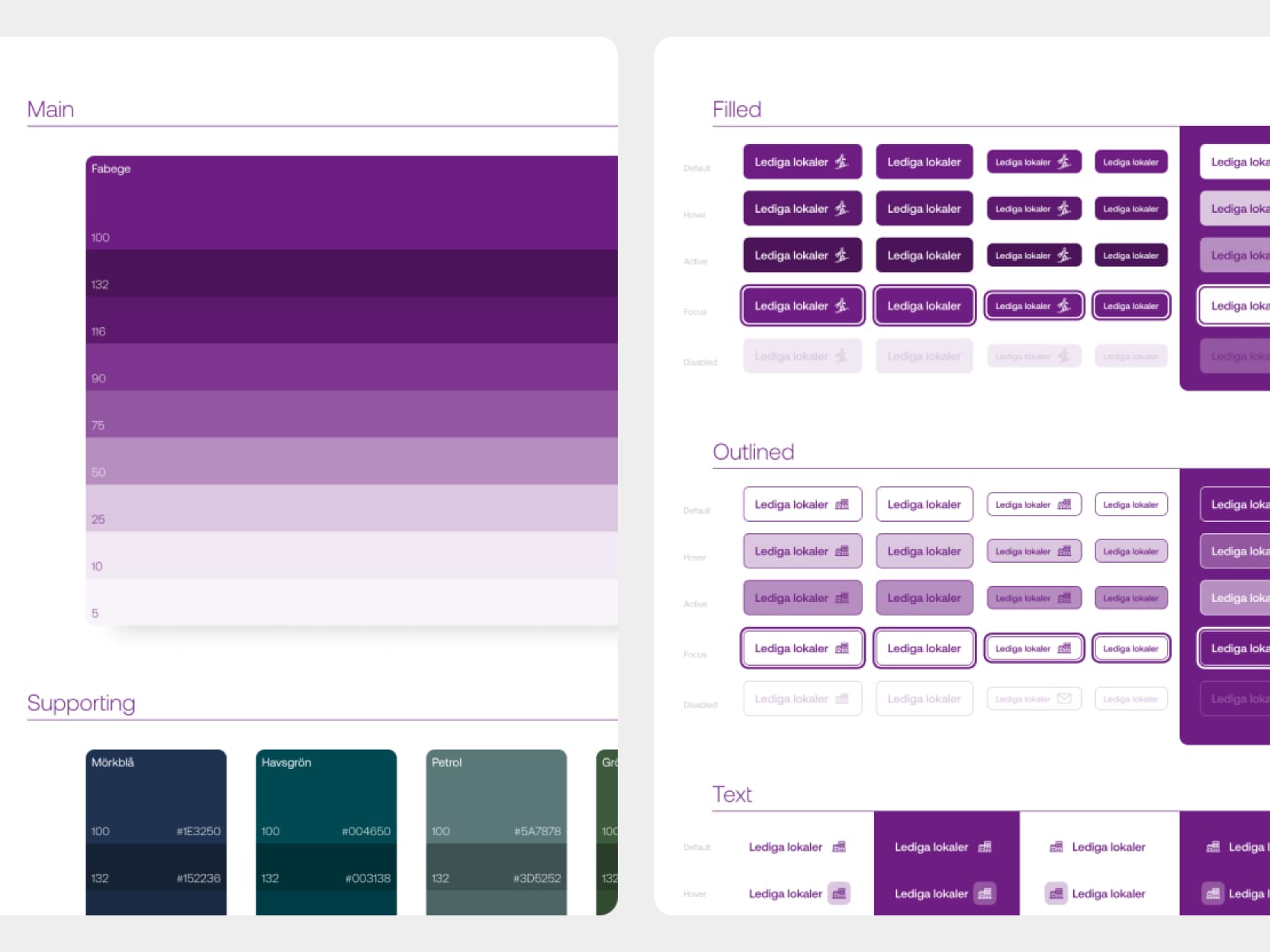Screen dimensions: 1270x952
Task: Click large outlined Default button without icon
Action: tap(924, 504)
